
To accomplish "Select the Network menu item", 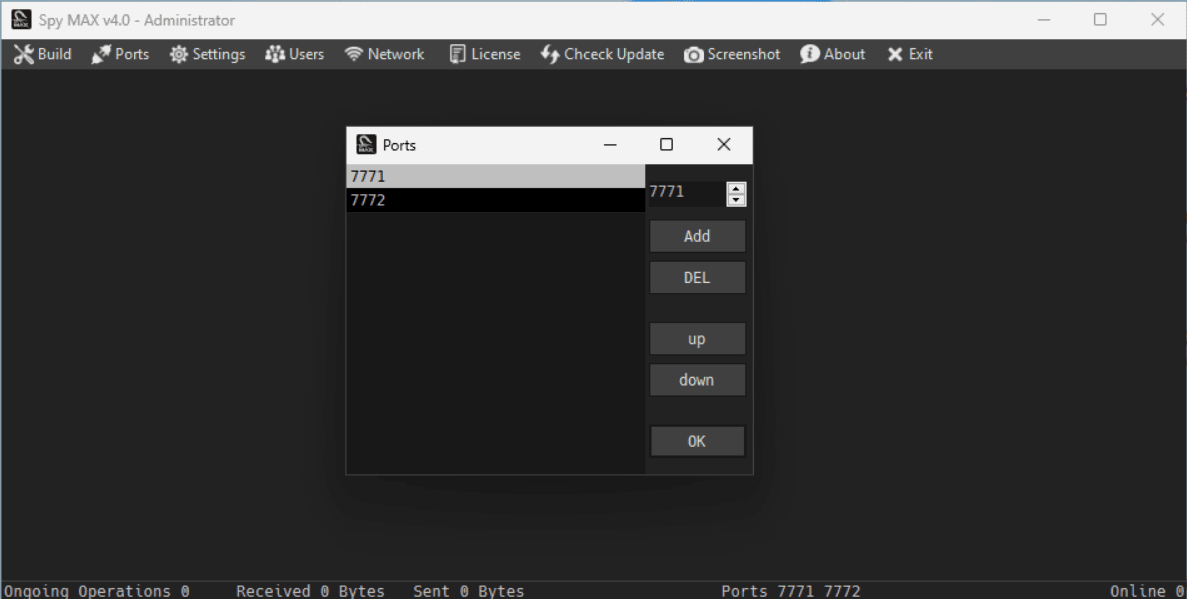I will 384,55.
